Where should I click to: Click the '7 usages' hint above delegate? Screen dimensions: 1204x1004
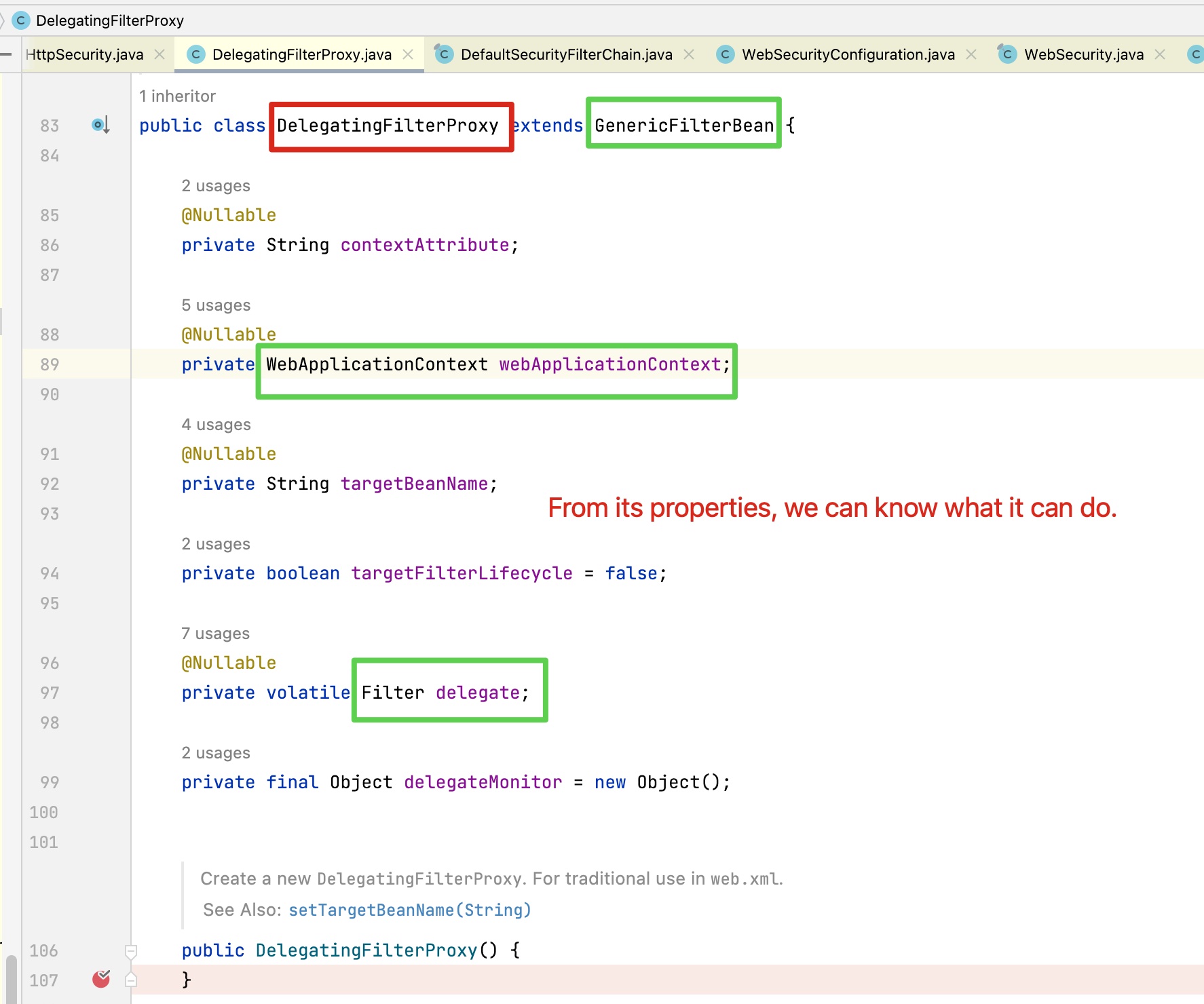click(x=215, y=633)
